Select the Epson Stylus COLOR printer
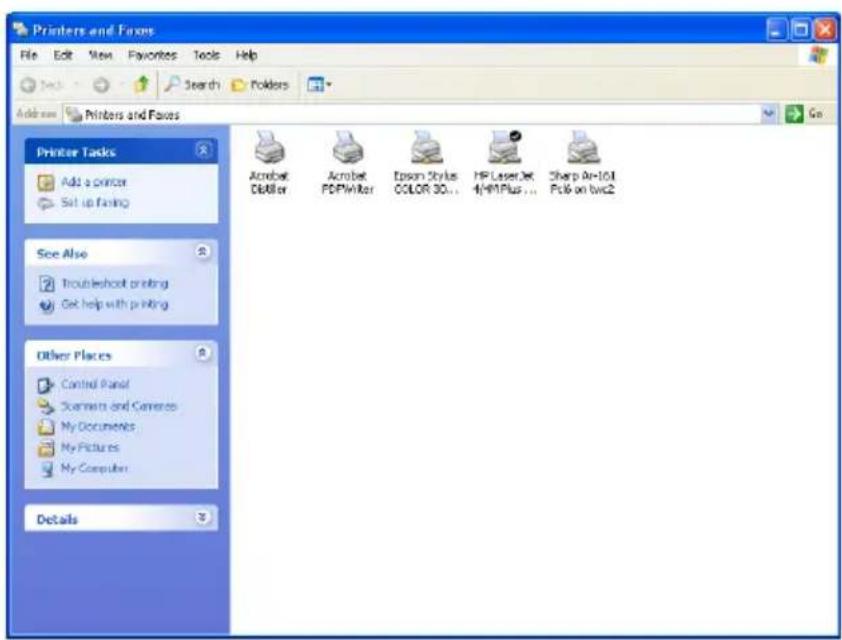Viewport: 842px width, 640px height. [426, 163]
